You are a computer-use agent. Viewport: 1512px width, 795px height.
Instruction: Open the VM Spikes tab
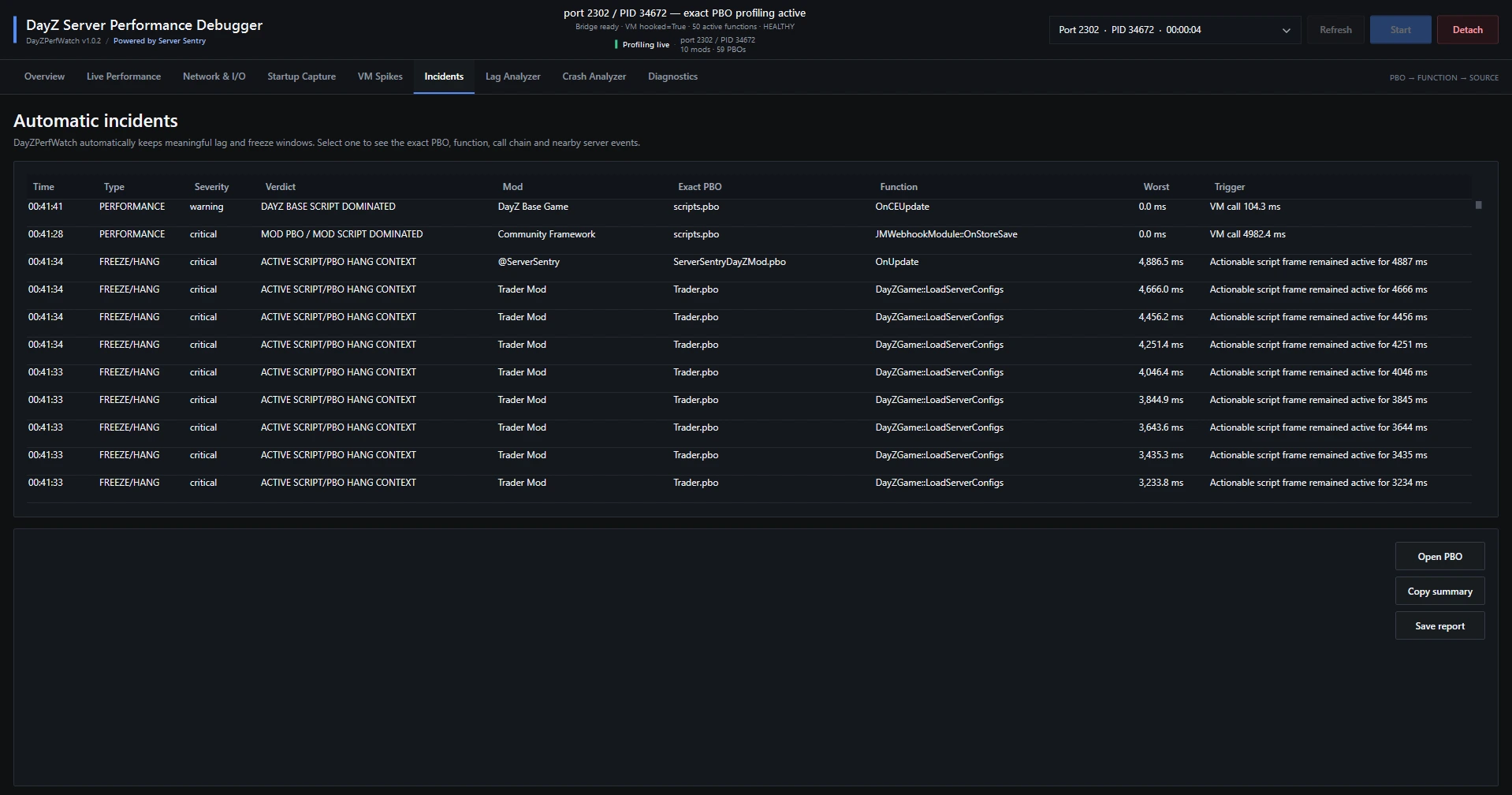pyautogui.click(x=380, y=77)
